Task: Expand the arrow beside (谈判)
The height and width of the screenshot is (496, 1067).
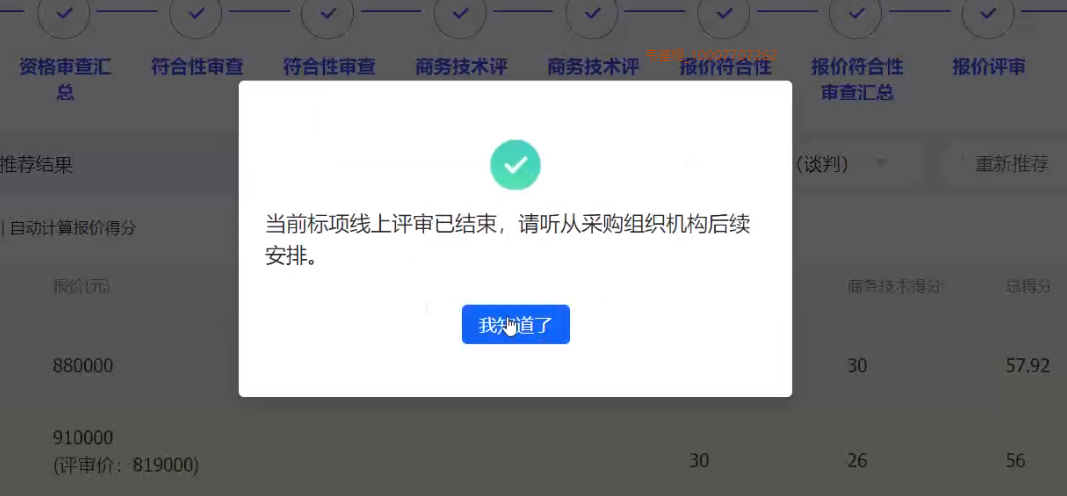Action: tap(881, 164)
